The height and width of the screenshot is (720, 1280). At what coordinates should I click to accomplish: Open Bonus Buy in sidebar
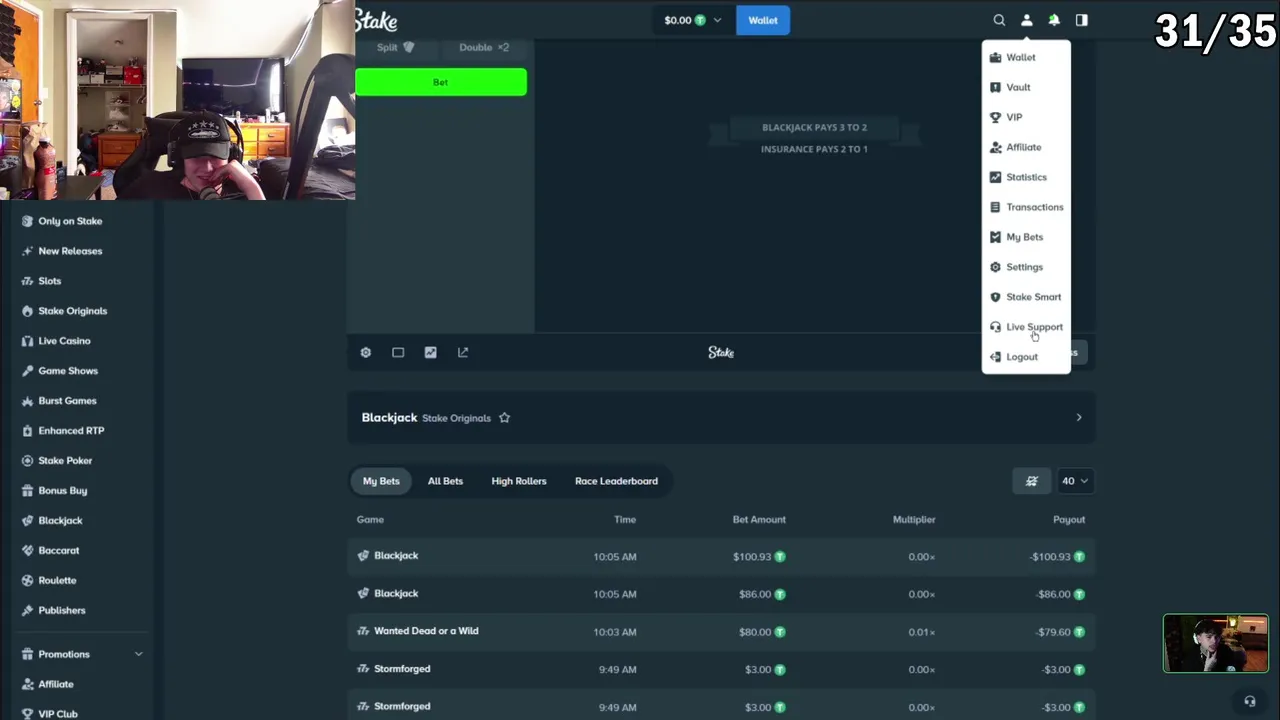click(62, 491)
